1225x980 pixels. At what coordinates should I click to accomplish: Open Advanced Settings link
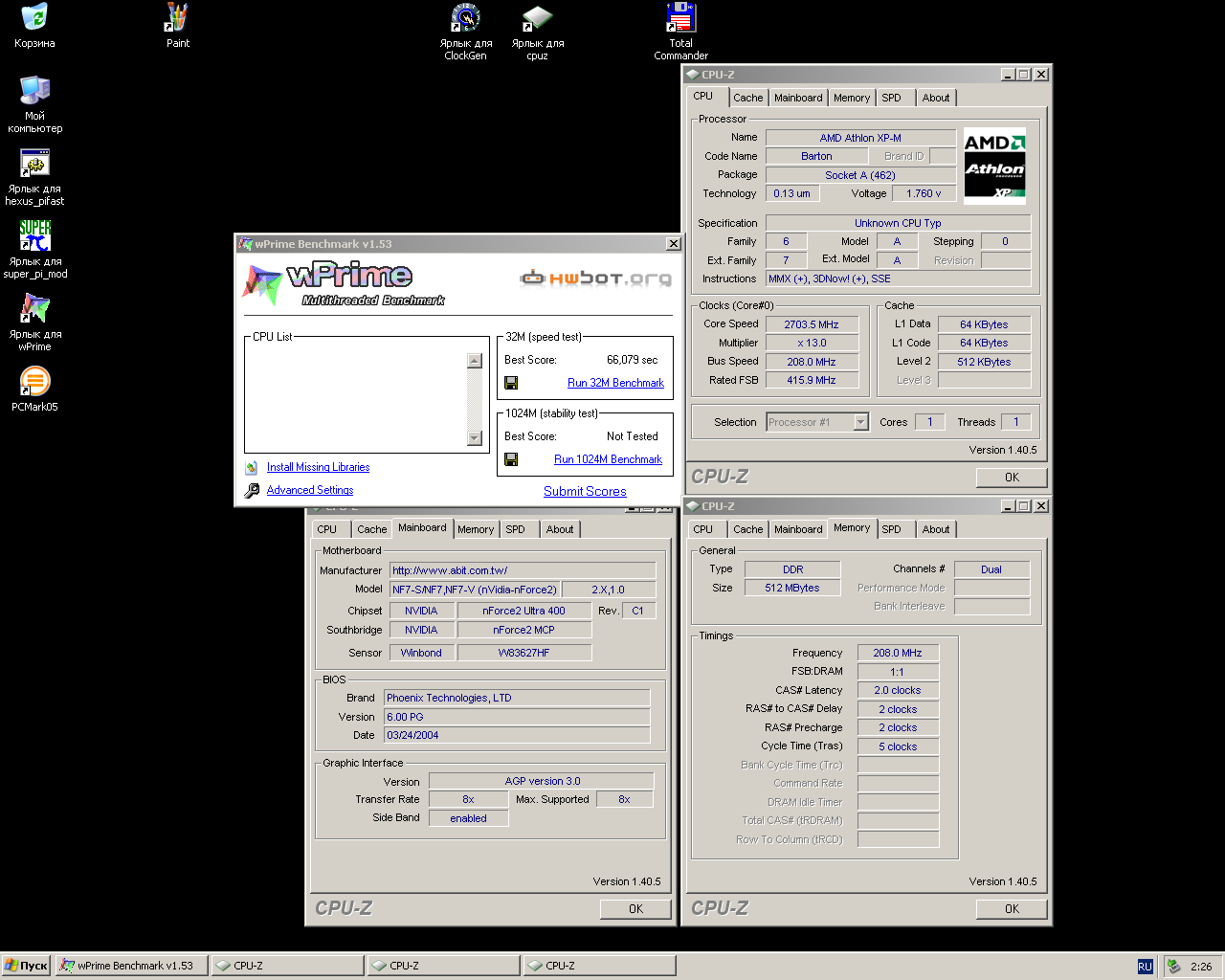point(310,490)
